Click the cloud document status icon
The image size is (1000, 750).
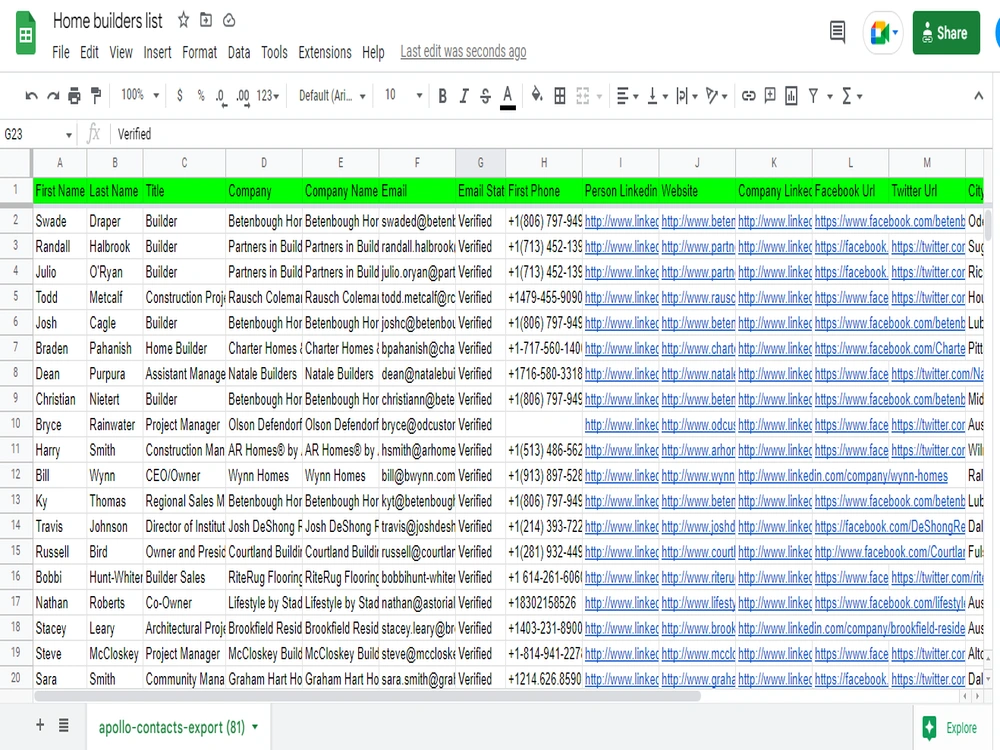229,20
